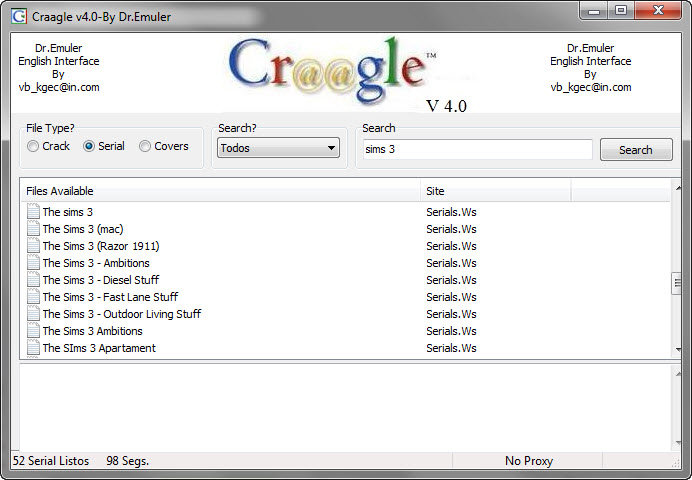Click file icon beside 'The Sims 3 (mac)'
The width and height of the screenshot is (692, 480).
coord(33,229)
